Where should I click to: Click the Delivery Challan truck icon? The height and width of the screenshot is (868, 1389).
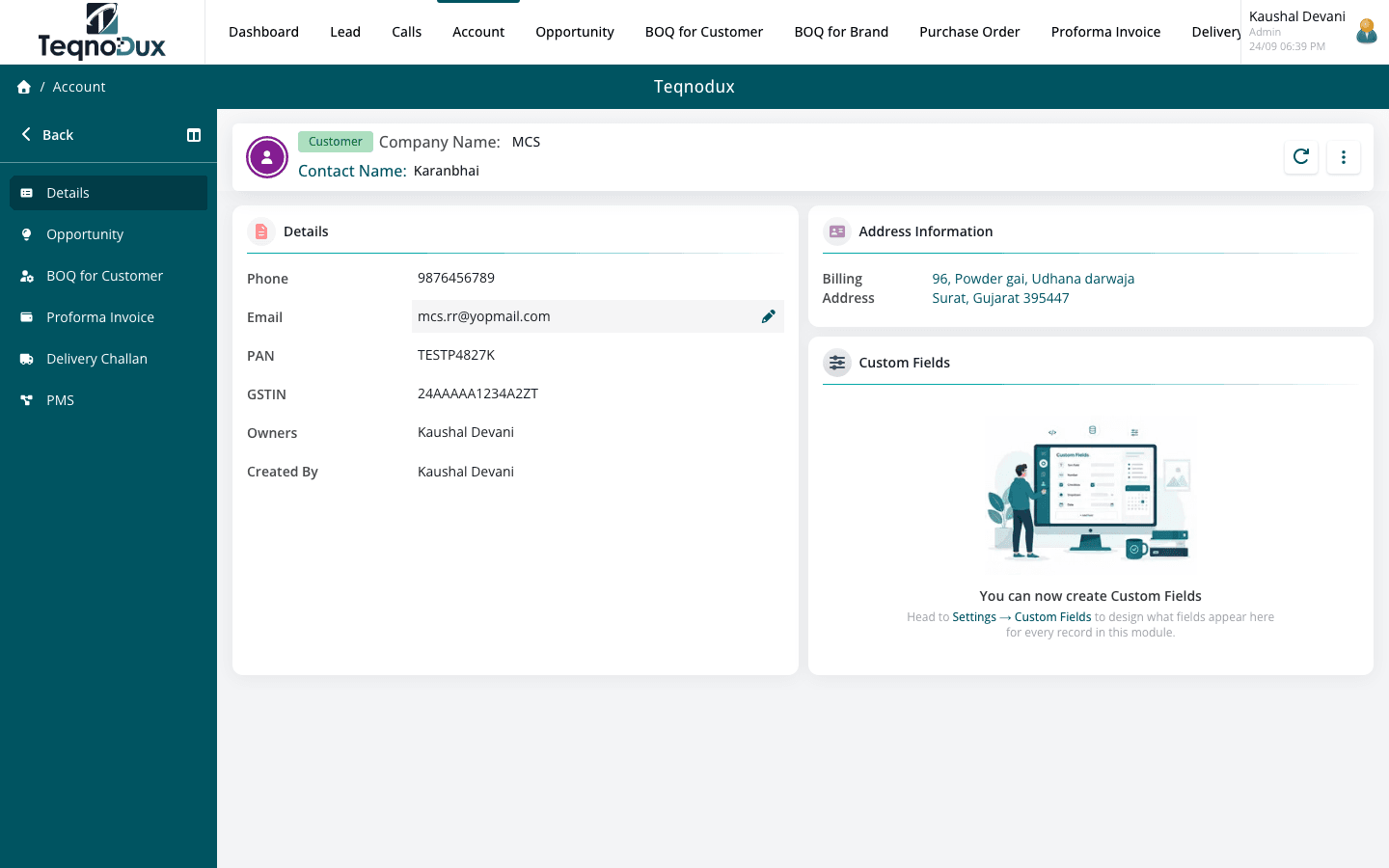click(x=27, y=359)
